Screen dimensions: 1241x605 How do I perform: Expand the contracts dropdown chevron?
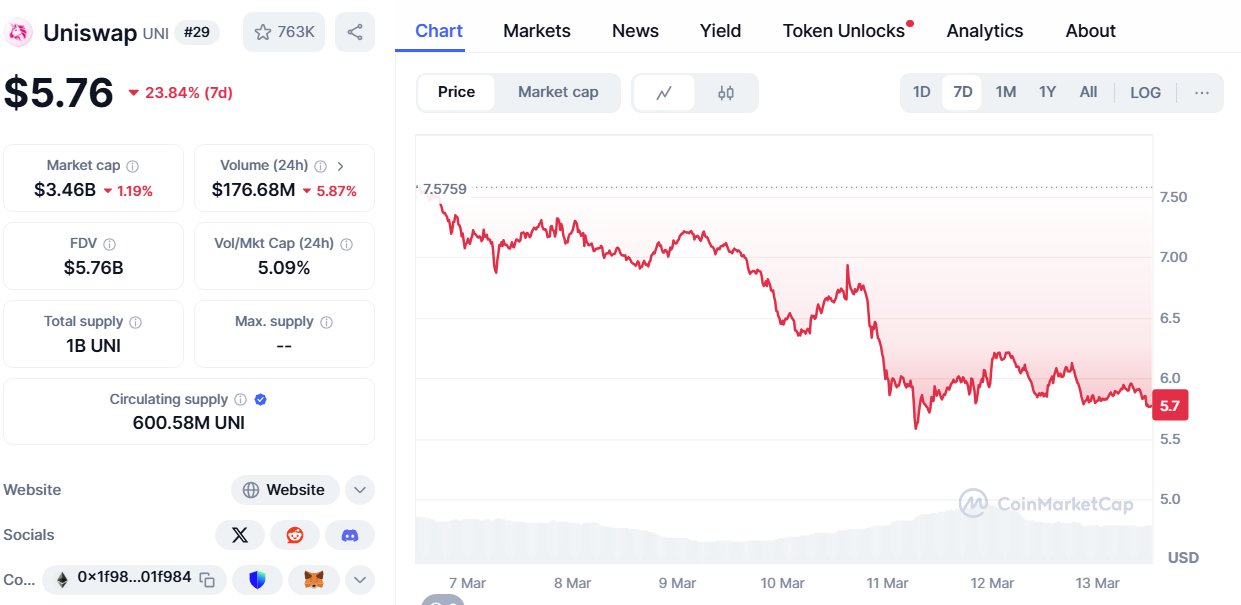point(359,579)
